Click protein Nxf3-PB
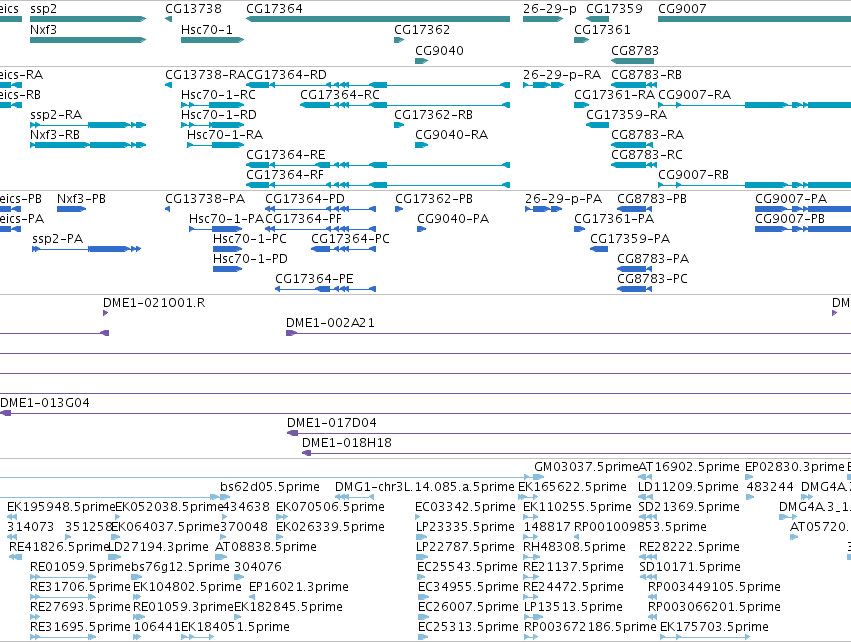Image resolution: width=851 pixels, height=642 pixels. pos(71,209)
